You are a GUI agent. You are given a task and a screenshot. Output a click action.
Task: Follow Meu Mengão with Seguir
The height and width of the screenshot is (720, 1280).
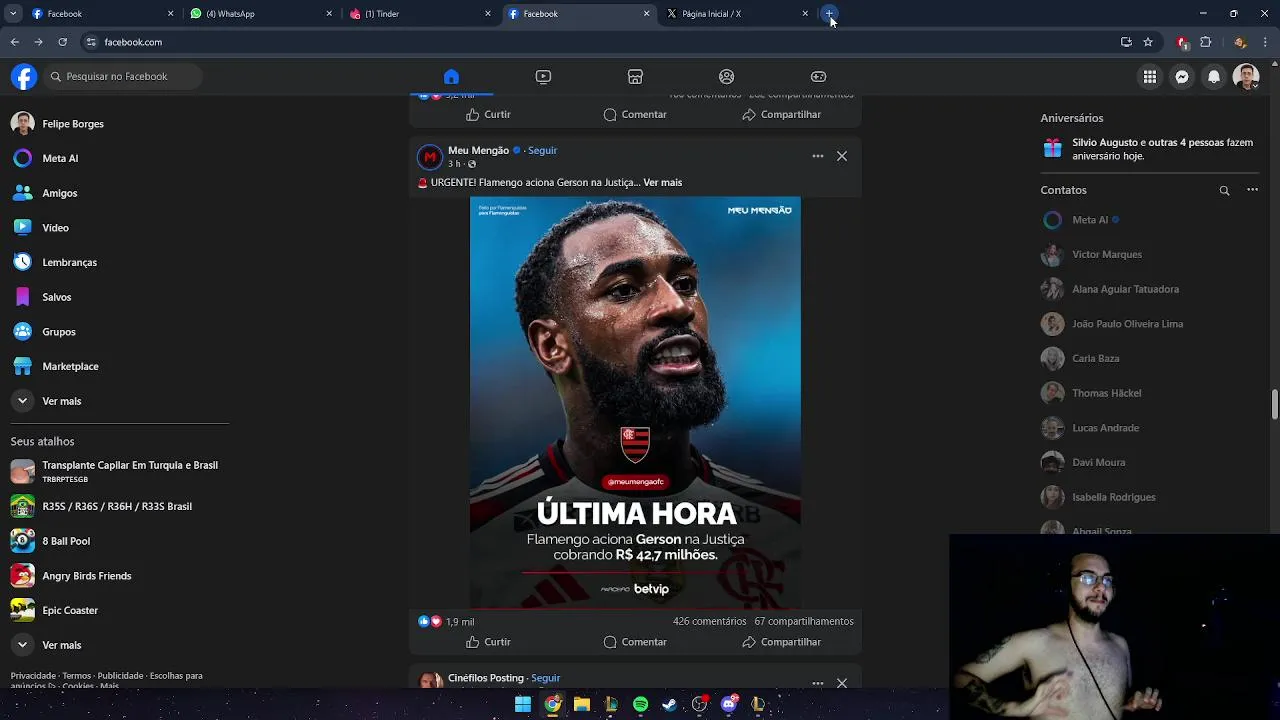(x=542, y=151)
